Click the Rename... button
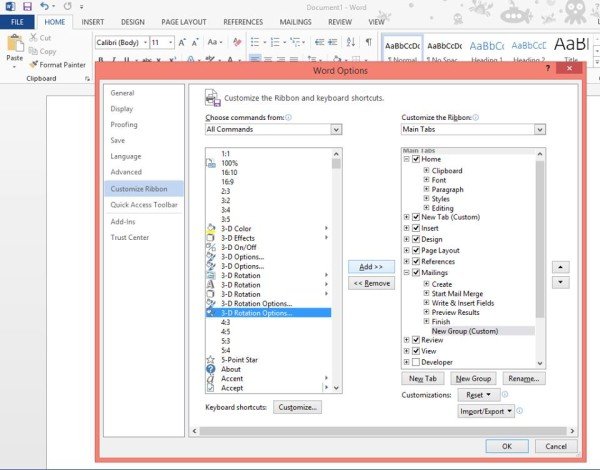The width and height of the screenshot is (600, 470). [524, 379]
